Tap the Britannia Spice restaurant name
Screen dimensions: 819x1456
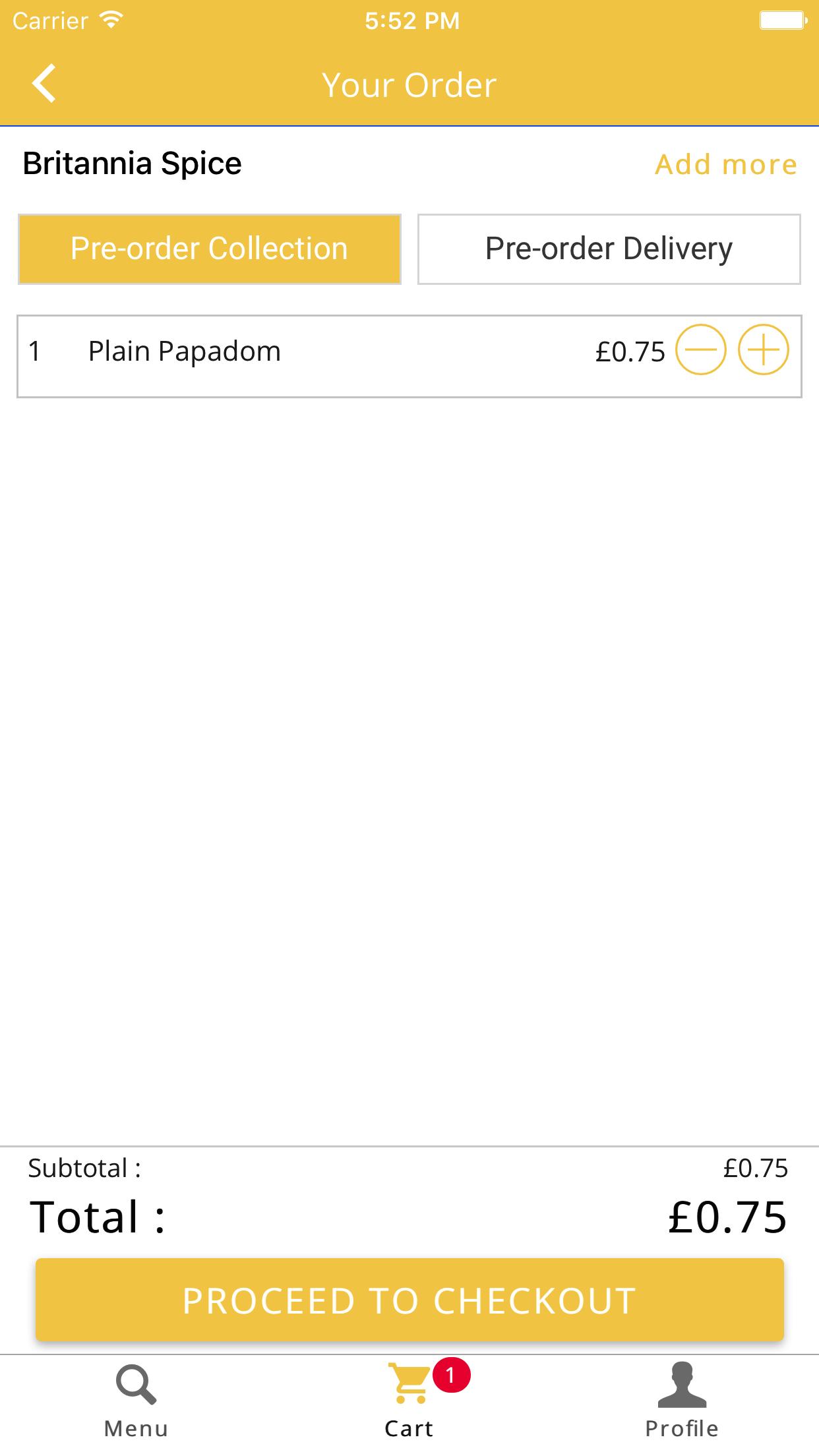coord(132,164)
